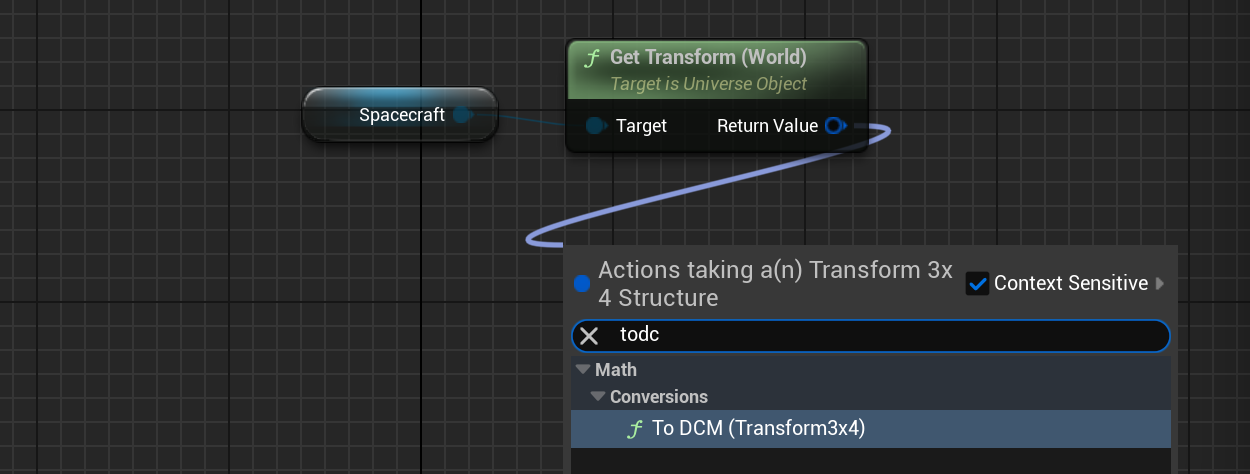Collapse the Conversions subcategory triangle

click(598, 397)
